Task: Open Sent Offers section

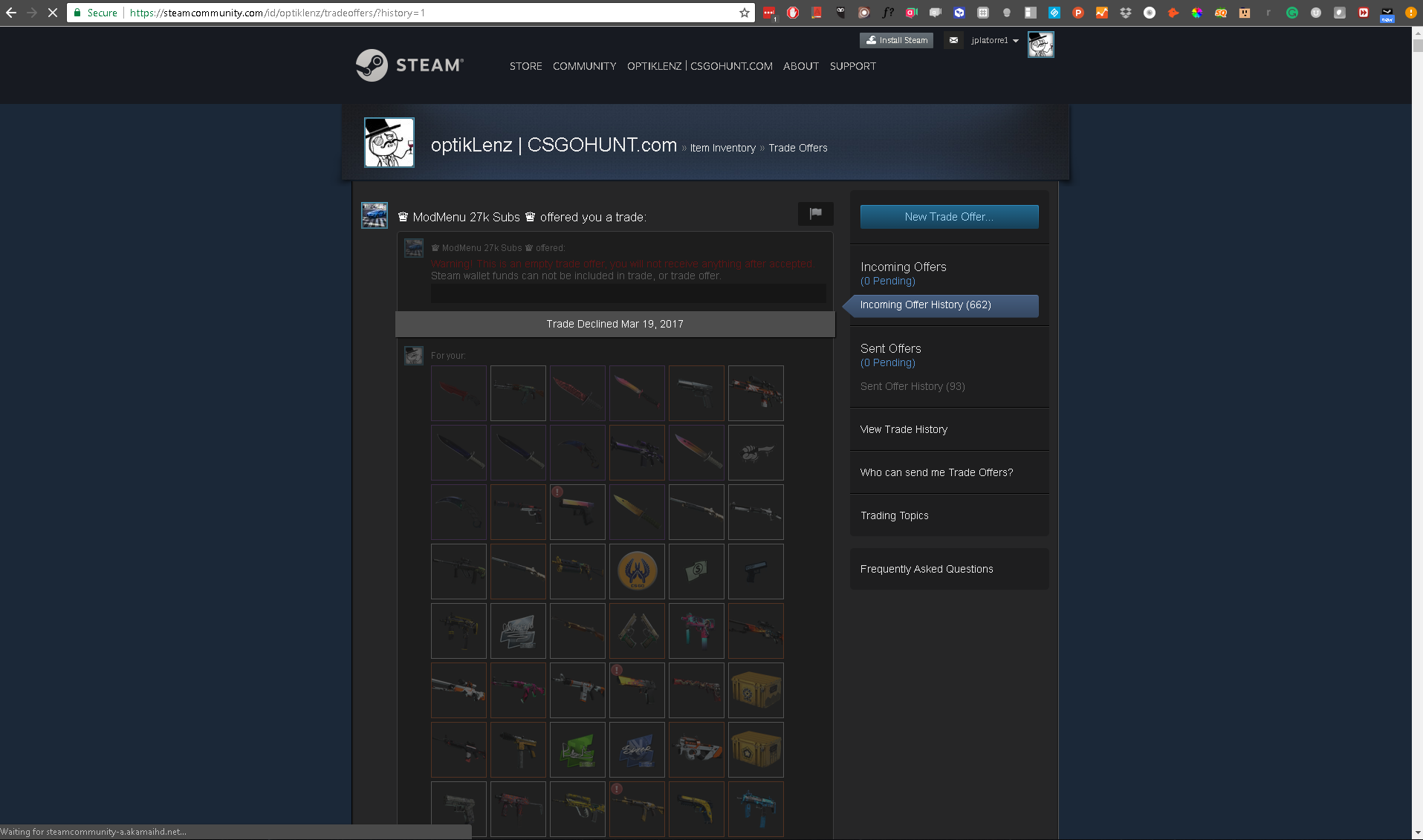Action: 891,348
